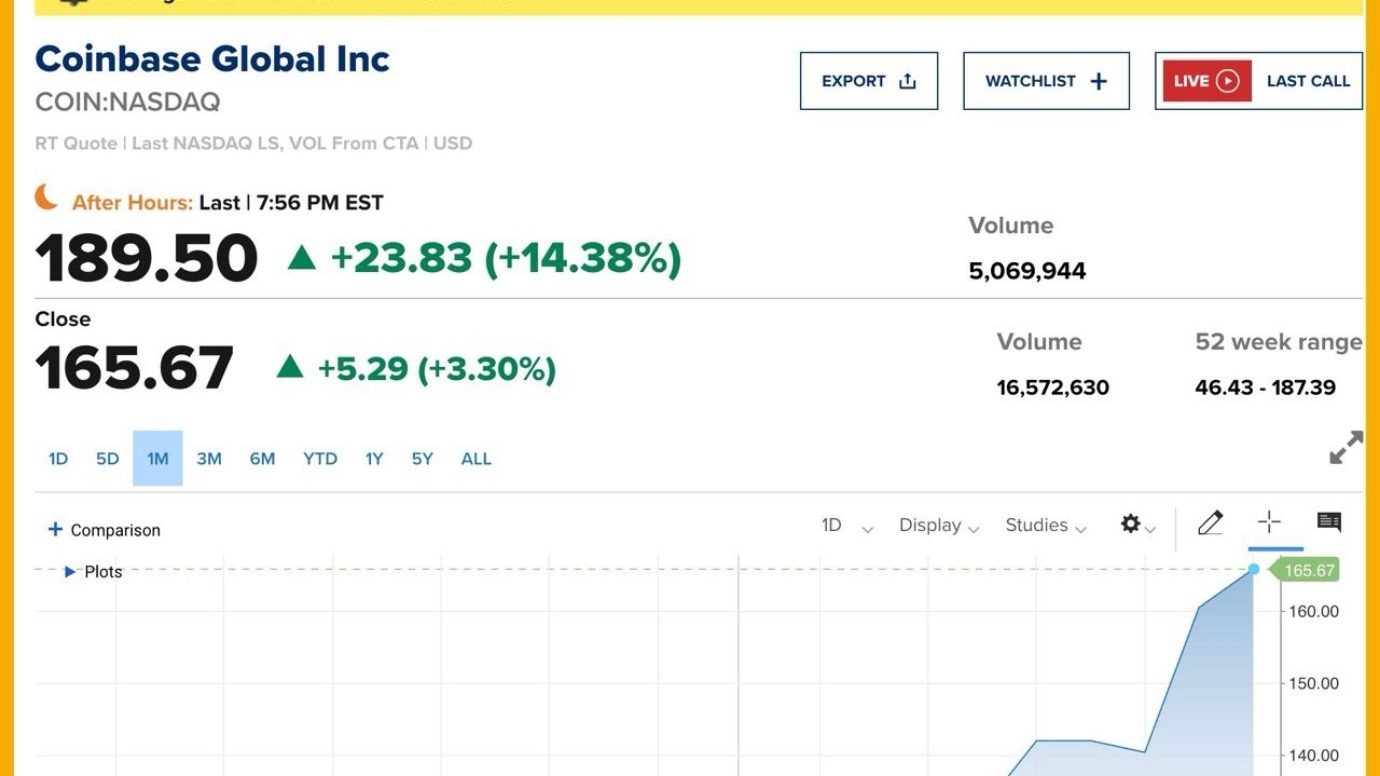
Task: Open the chart annotations comment icon
Action: [x=1329, y=522]
